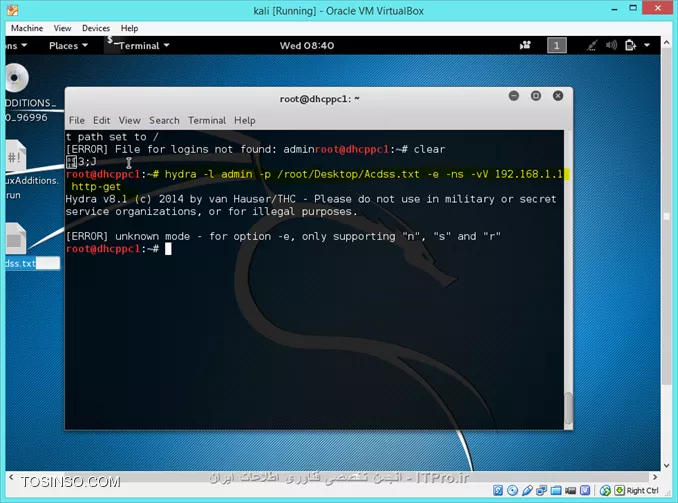Open the VirtualBox Devices menu

(x=96, y=28)
